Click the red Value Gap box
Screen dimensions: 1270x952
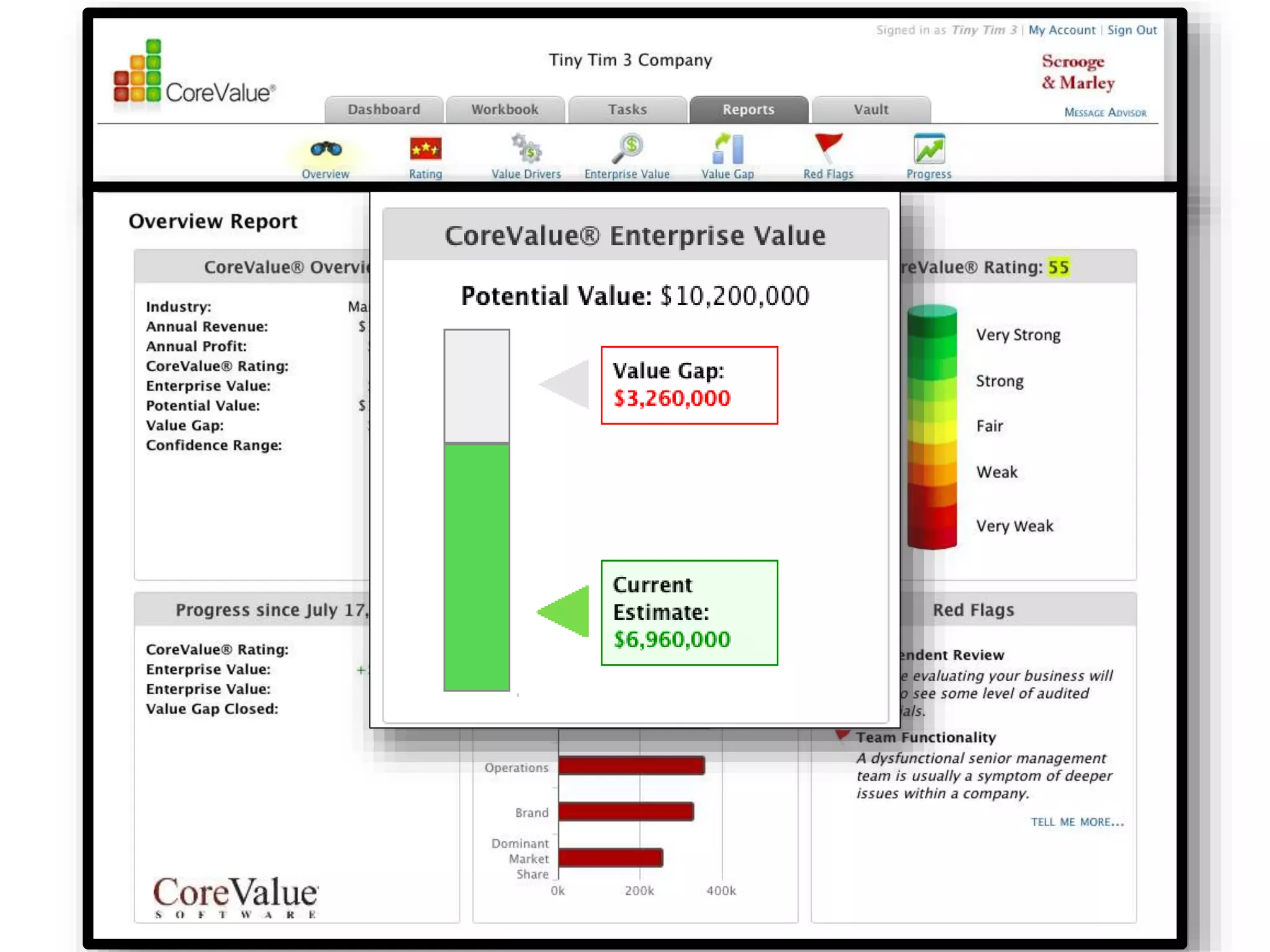tap(689, 385)
